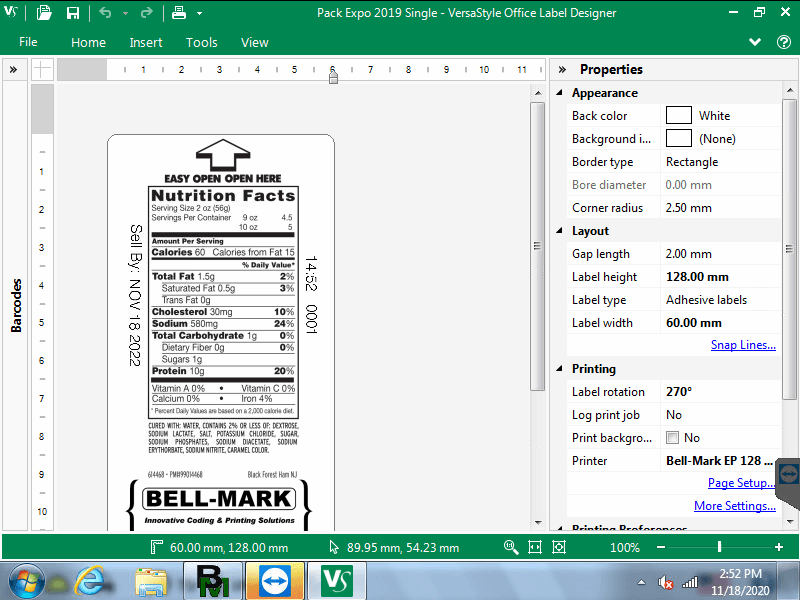Pick the Back color white swatch
Viewport: 800px width, 600px height.
pyautogui.click(x=679, y=115)
